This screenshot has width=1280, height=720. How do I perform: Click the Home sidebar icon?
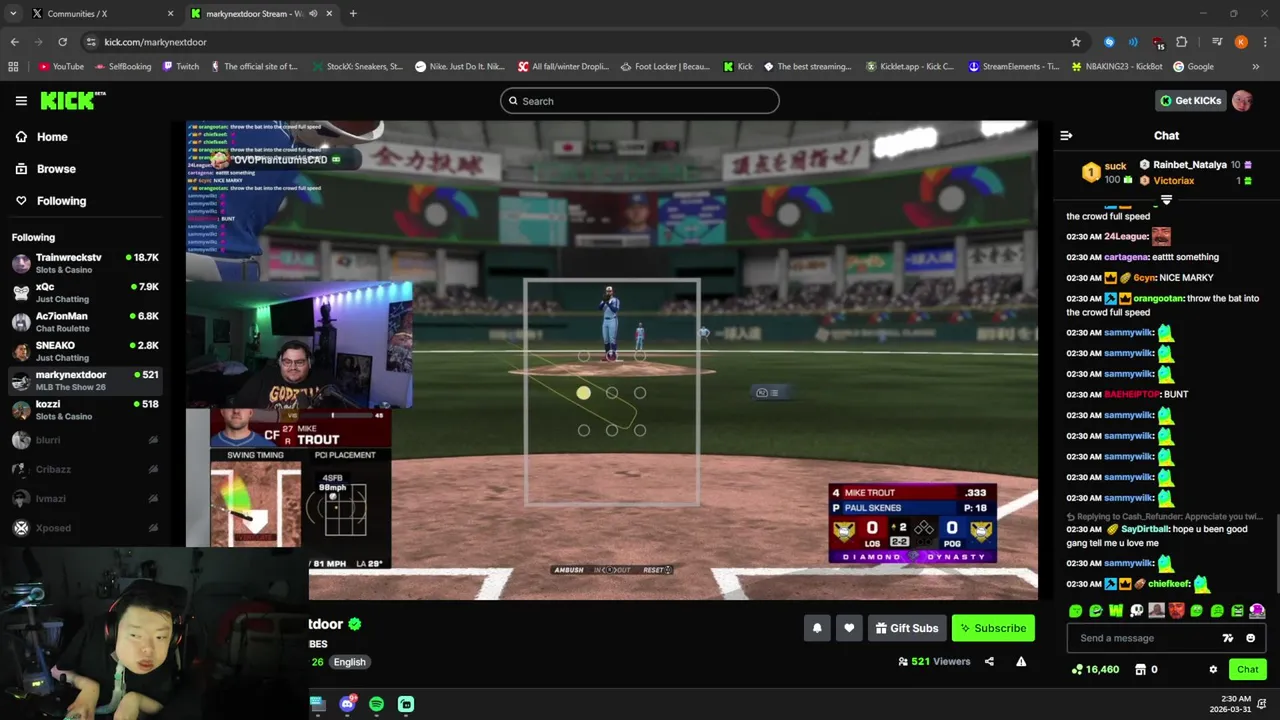point(21,137)
